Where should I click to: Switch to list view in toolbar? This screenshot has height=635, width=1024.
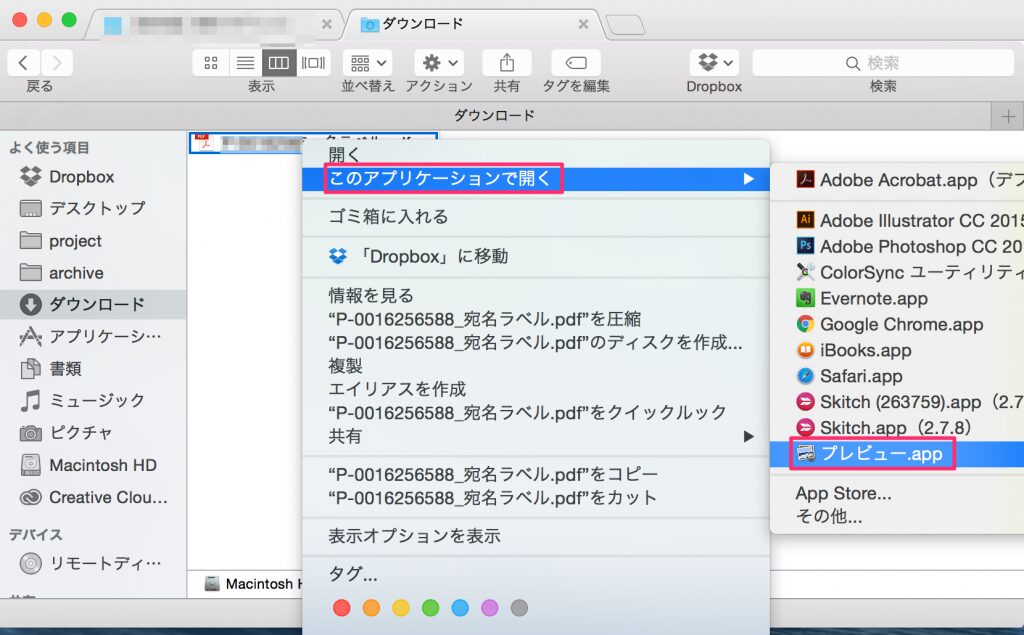tap(245, 63)
